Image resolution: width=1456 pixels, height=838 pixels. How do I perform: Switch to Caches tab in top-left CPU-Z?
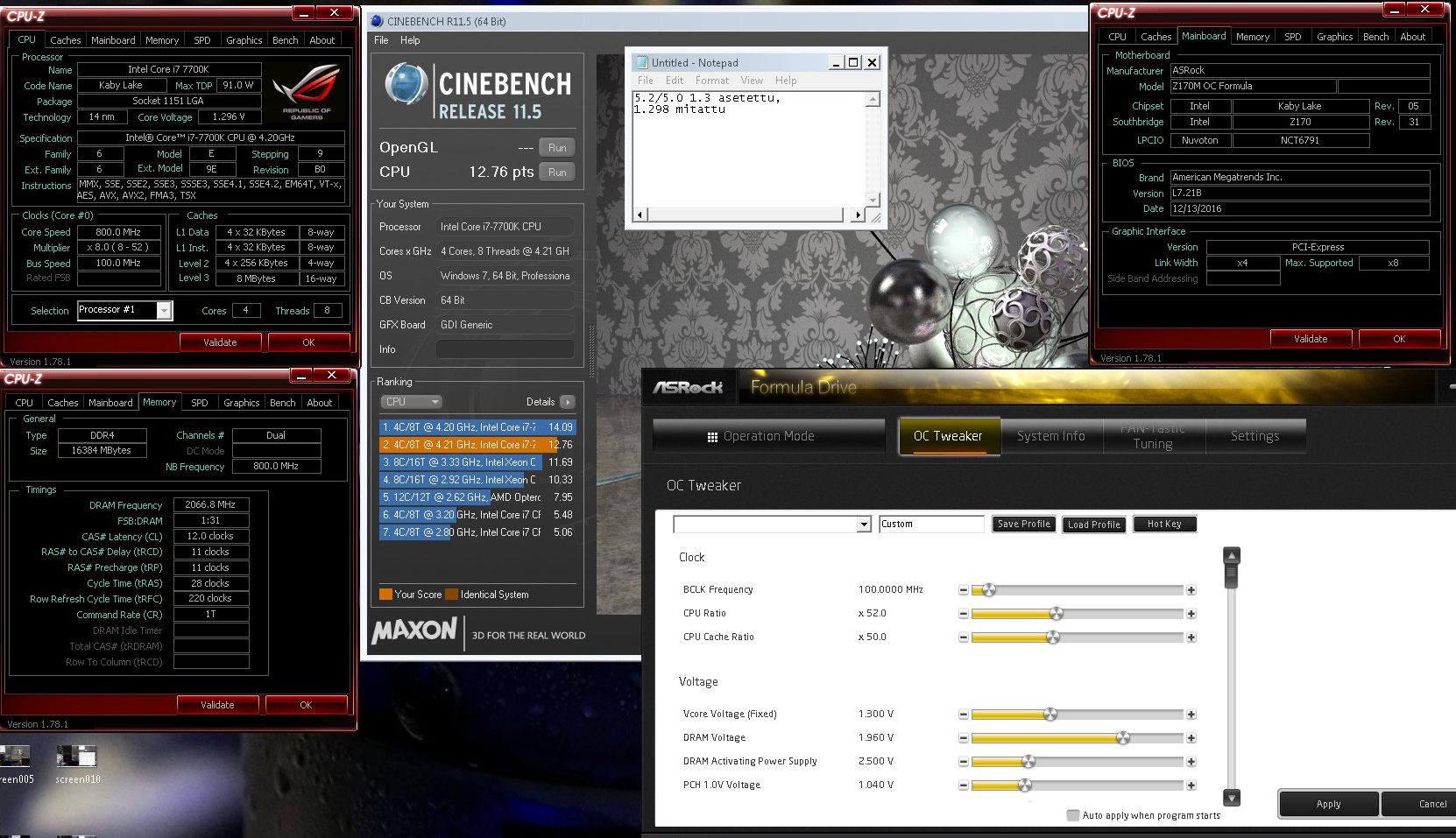pos(66,40)
